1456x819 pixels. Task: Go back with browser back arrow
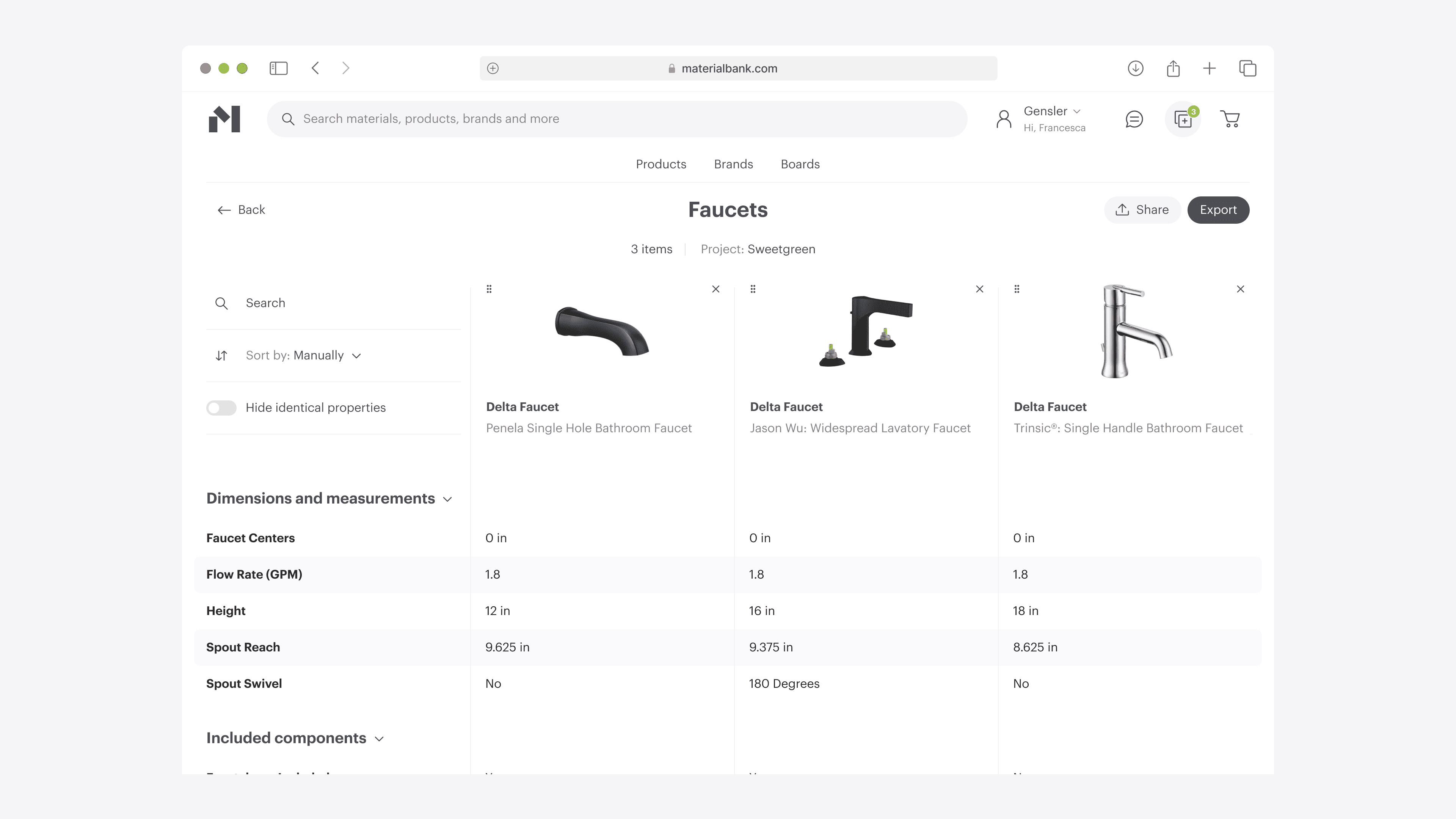coord(315,68)
